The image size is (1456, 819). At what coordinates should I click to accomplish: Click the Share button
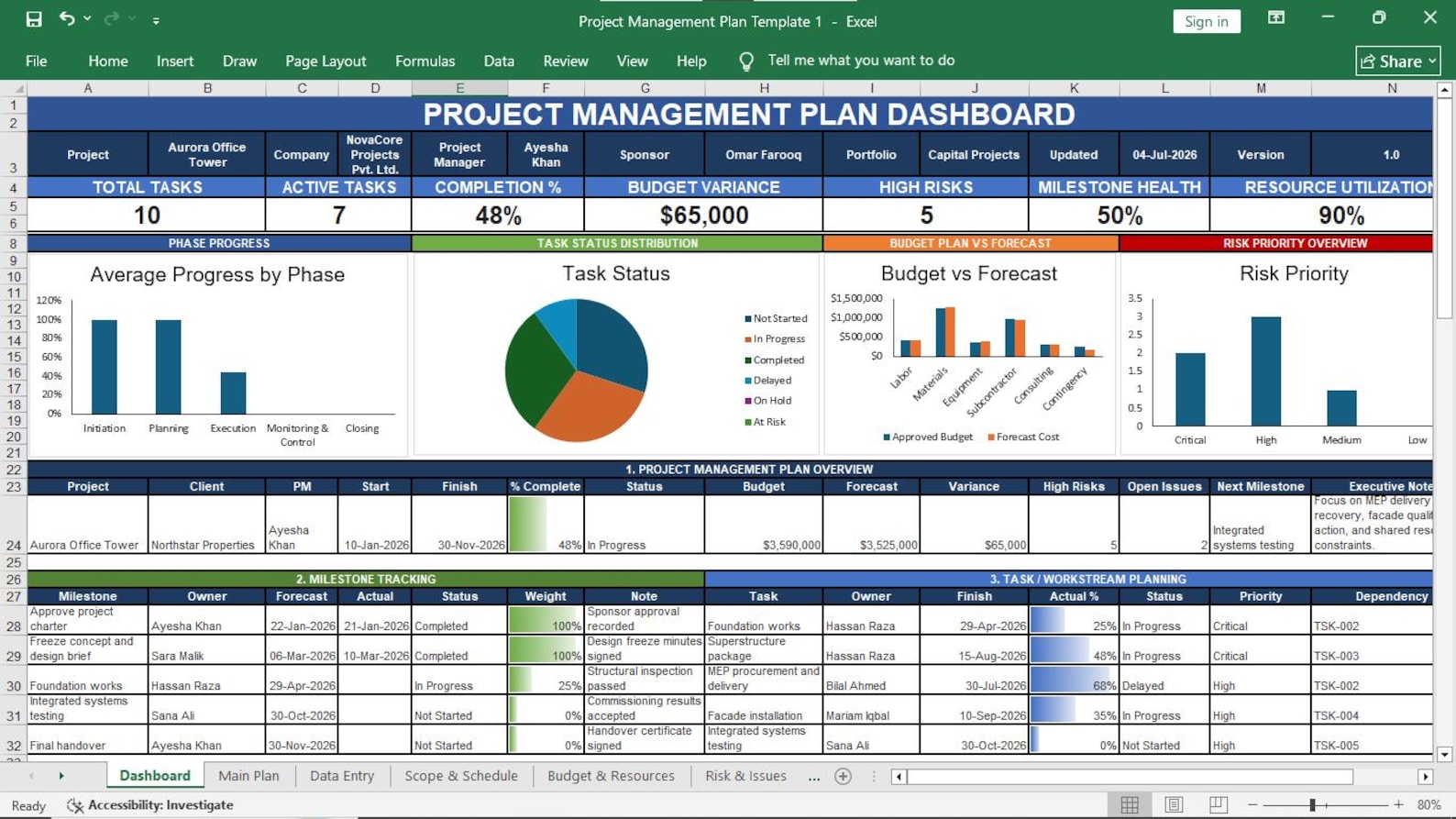tap(1398, 61)
